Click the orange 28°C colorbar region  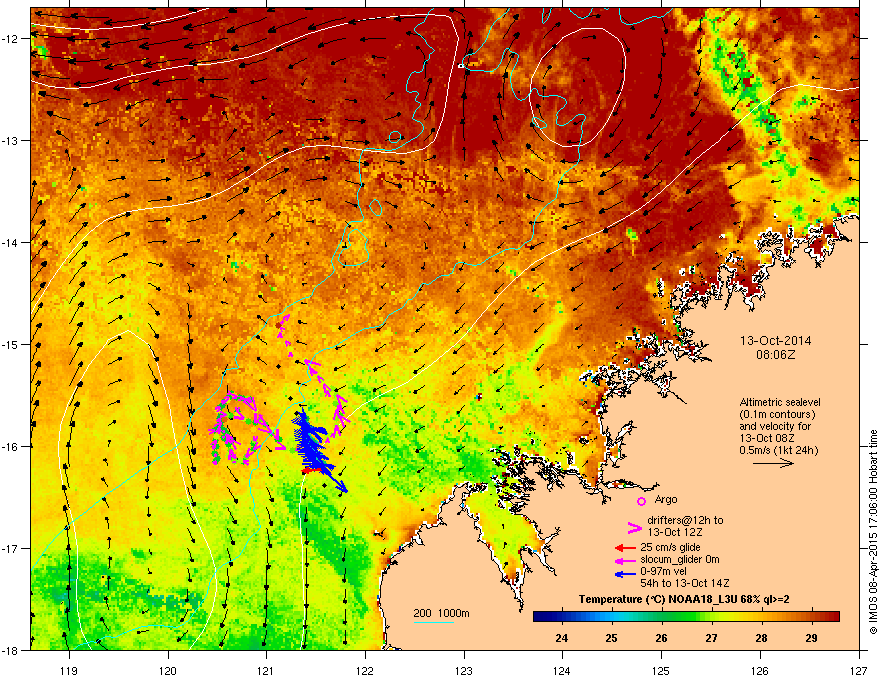tap(762, 617)
